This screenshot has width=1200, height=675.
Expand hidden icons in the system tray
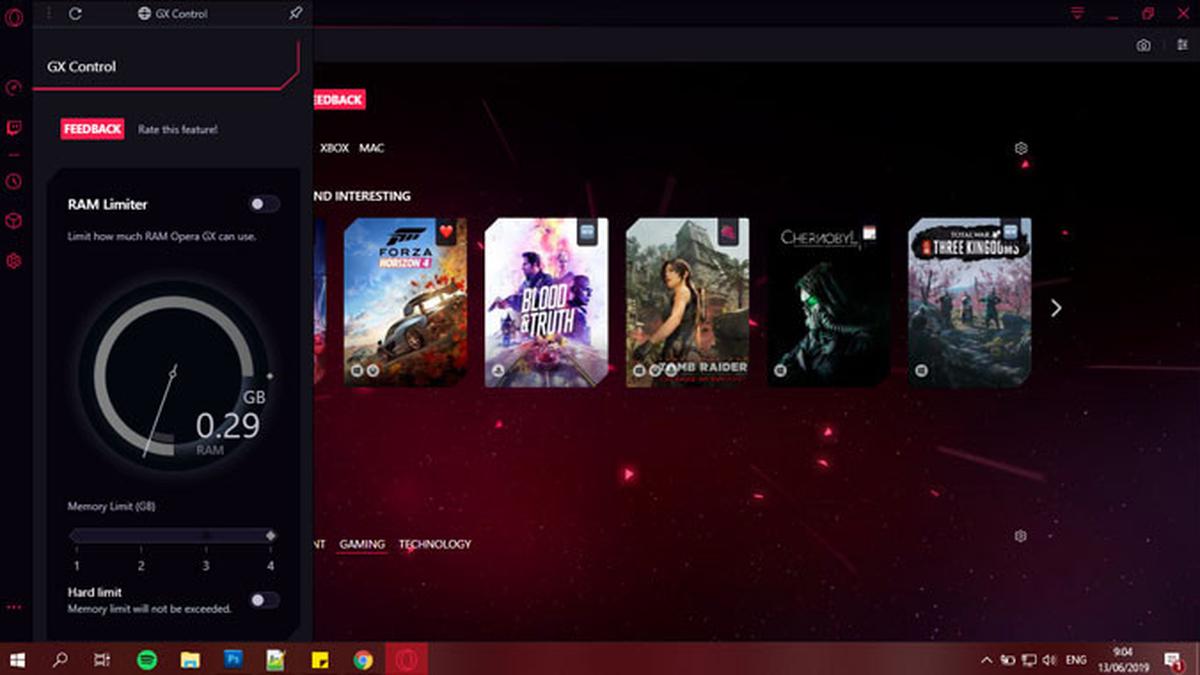tap(986, 661)
